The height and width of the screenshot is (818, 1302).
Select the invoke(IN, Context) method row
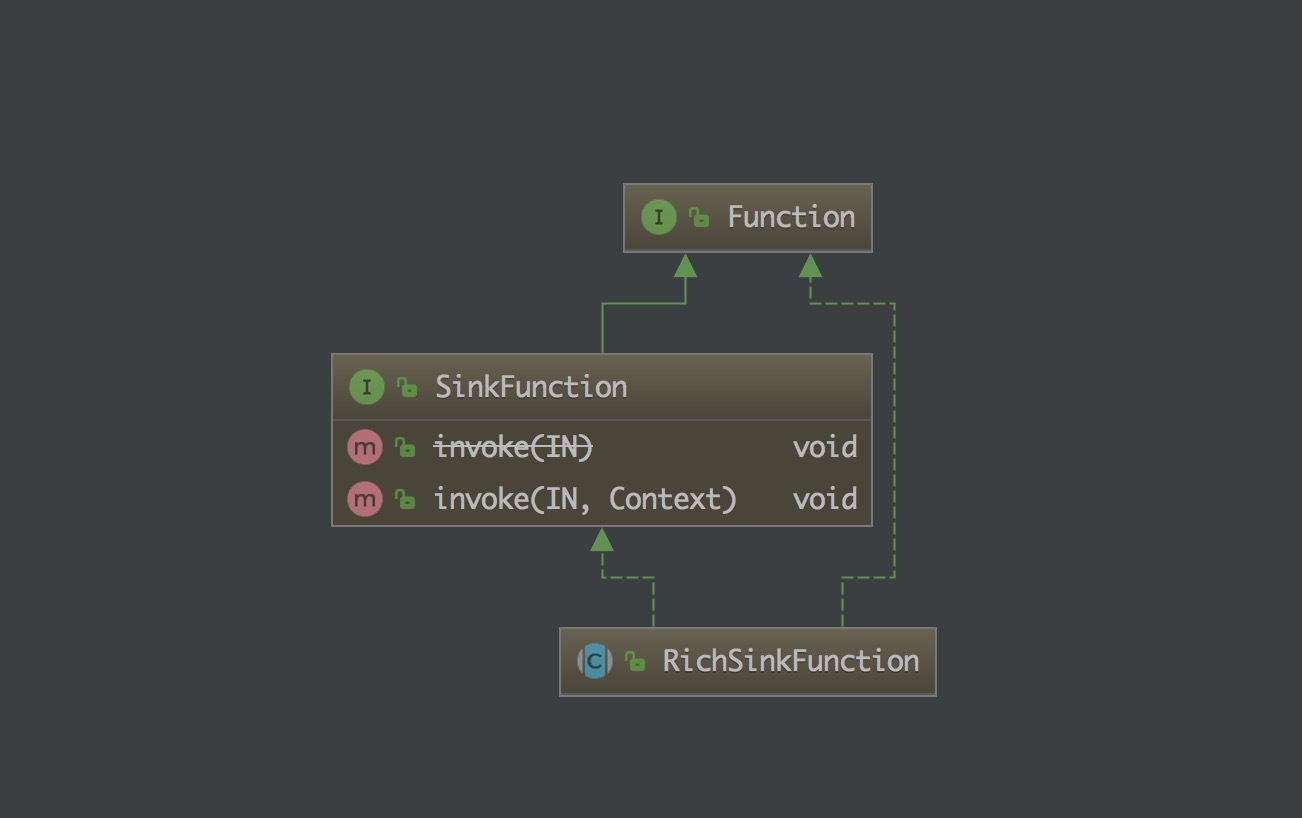[585, 498]
